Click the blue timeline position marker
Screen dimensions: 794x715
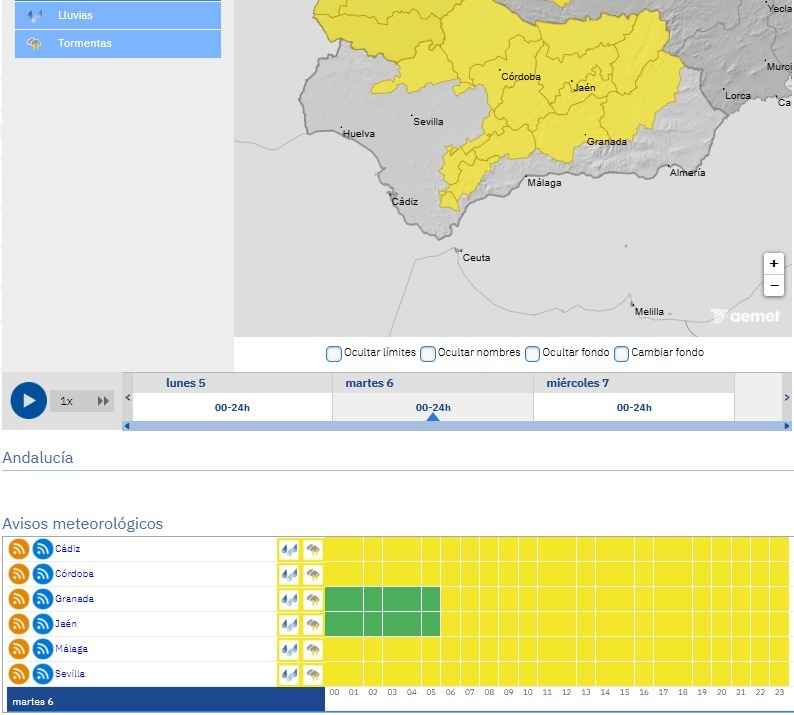(433, 417)
